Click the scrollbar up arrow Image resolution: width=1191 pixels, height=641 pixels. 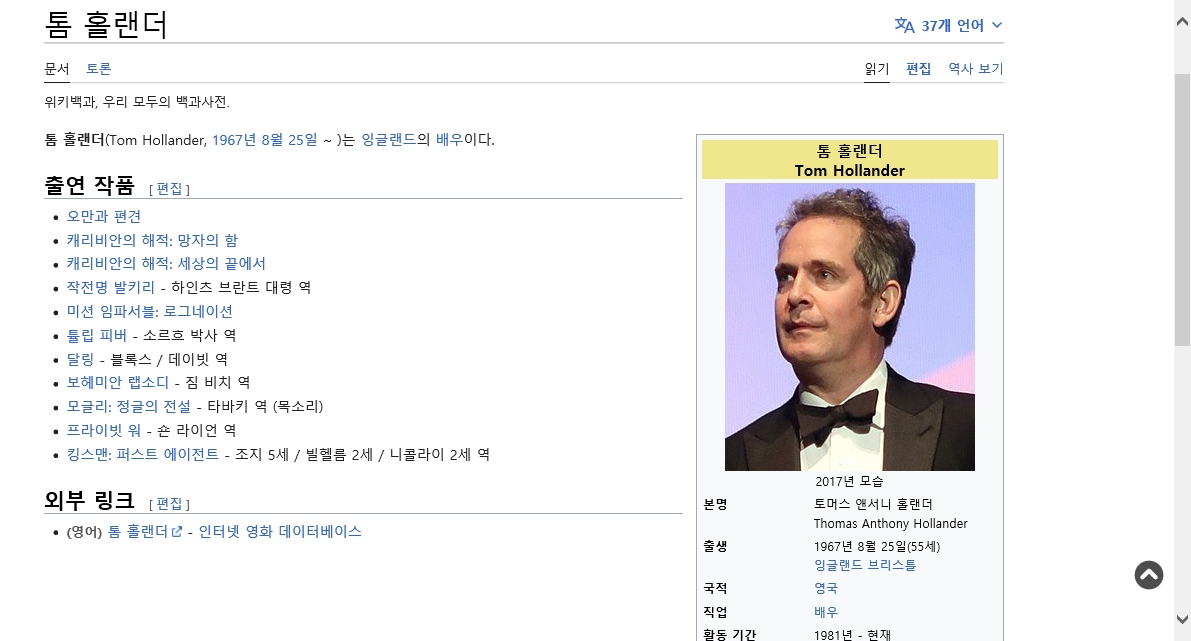tap(1182, 22)
